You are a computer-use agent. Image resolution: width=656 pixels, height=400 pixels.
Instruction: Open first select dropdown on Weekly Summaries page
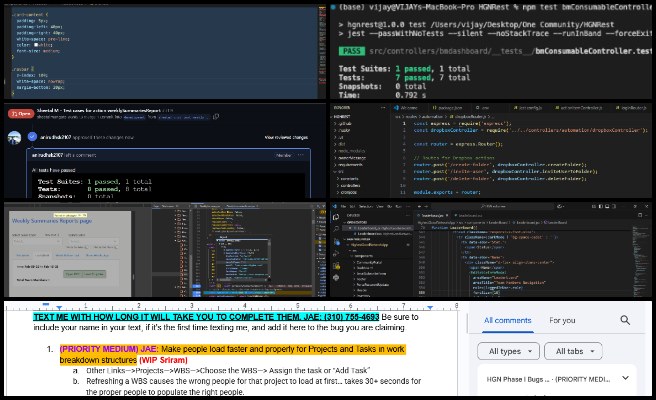coord(36,241)
